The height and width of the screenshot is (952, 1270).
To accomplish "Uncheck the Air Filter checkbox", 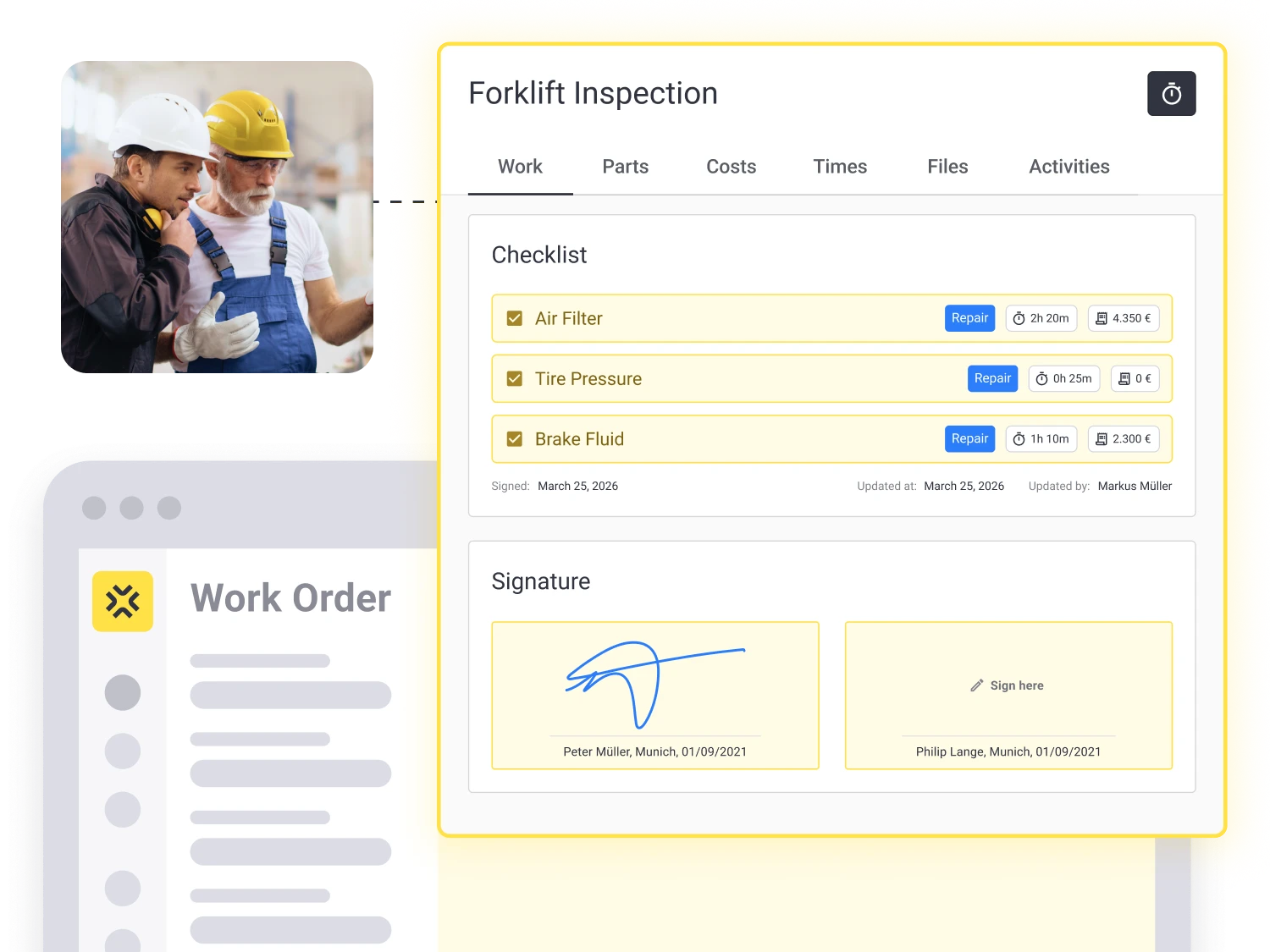I will tap(514, 318).
